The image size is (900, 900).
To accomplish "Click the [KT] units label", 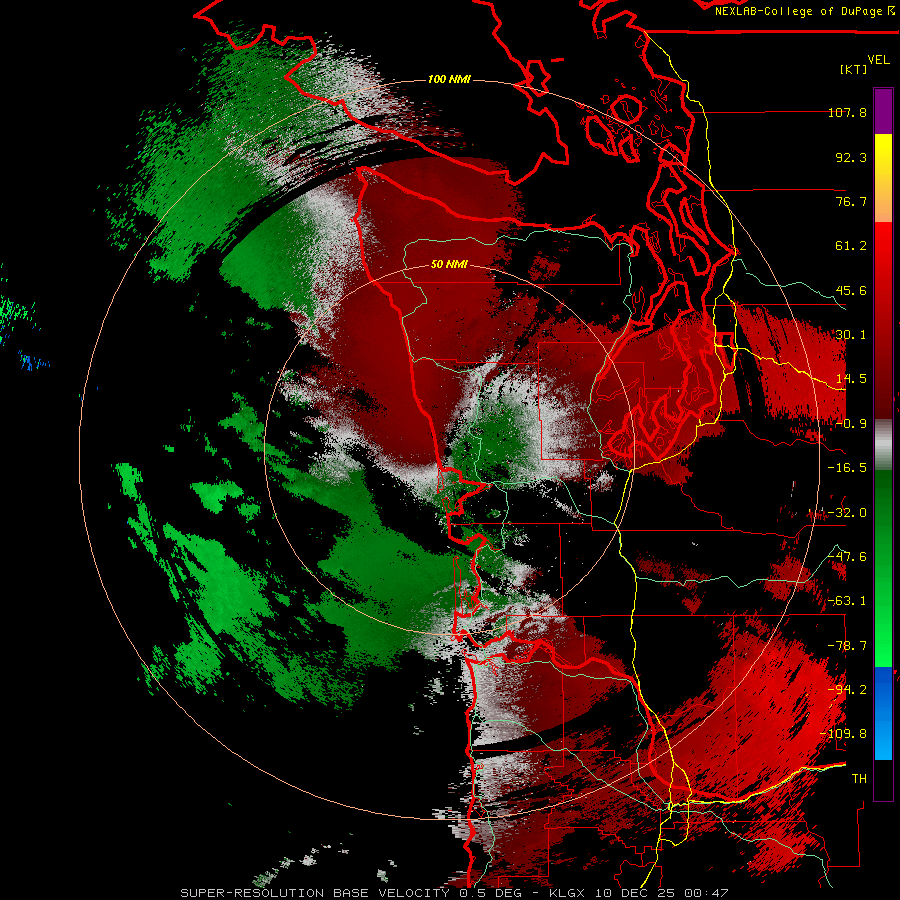I will pyautogui.click(x=853, y=69).
